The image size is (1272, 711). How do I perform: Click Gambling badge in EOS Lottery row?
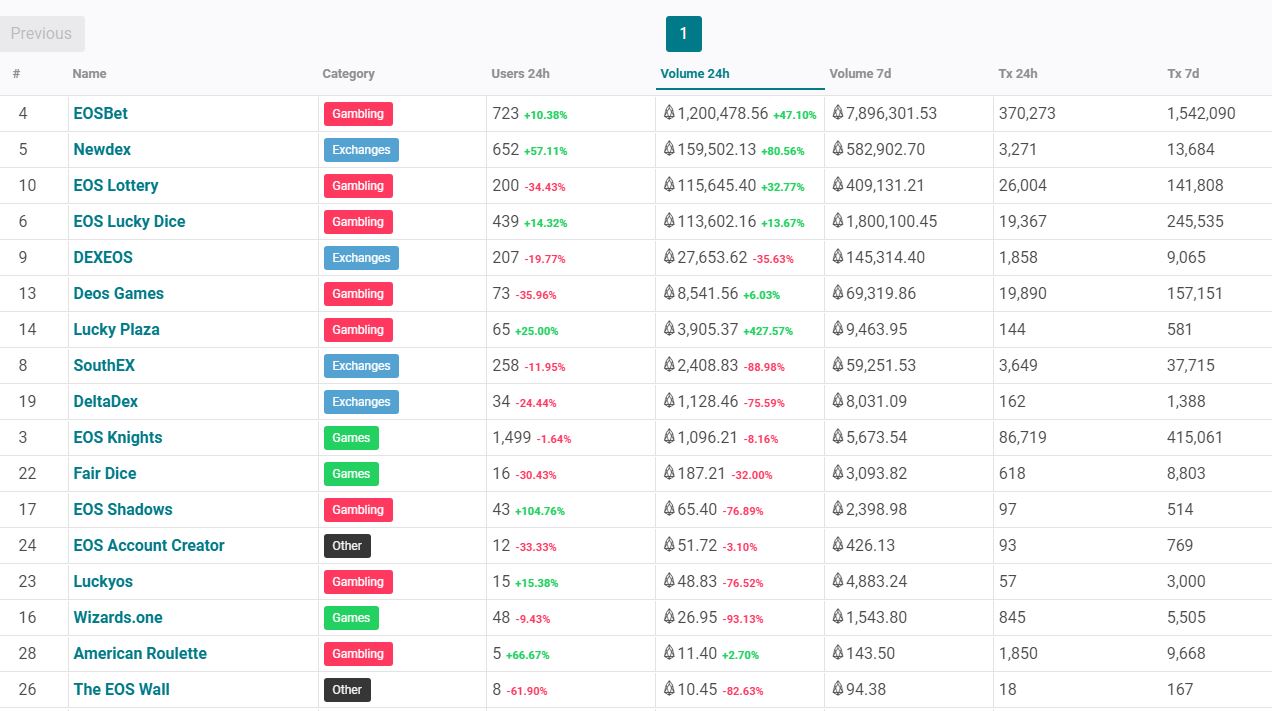tap(358, 186)
